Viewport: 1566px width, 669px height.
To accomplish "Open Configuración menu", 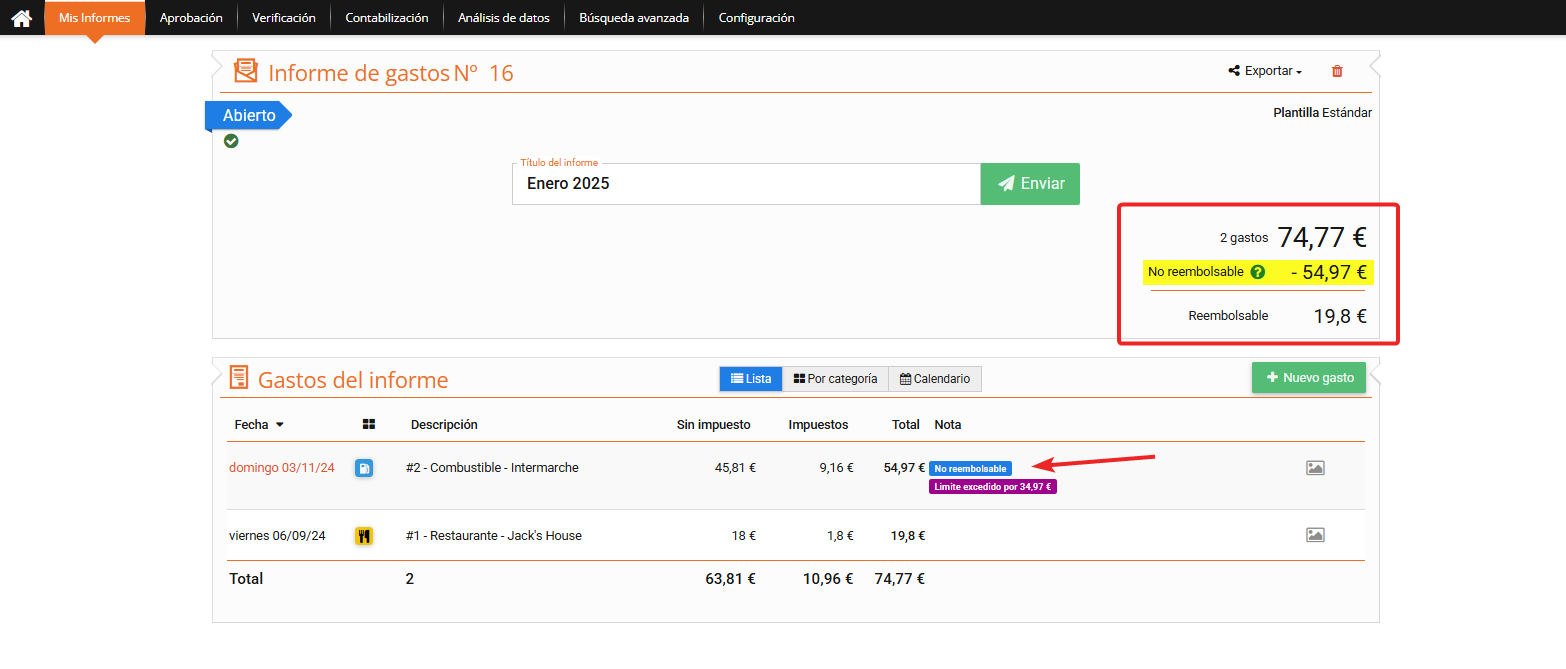I will click(x=757, y=18).
